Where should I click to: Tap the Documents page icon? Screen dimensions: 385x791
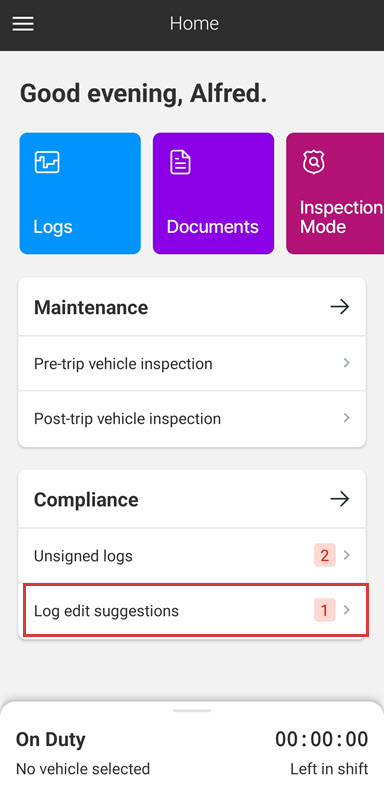[x=180, y=162]
